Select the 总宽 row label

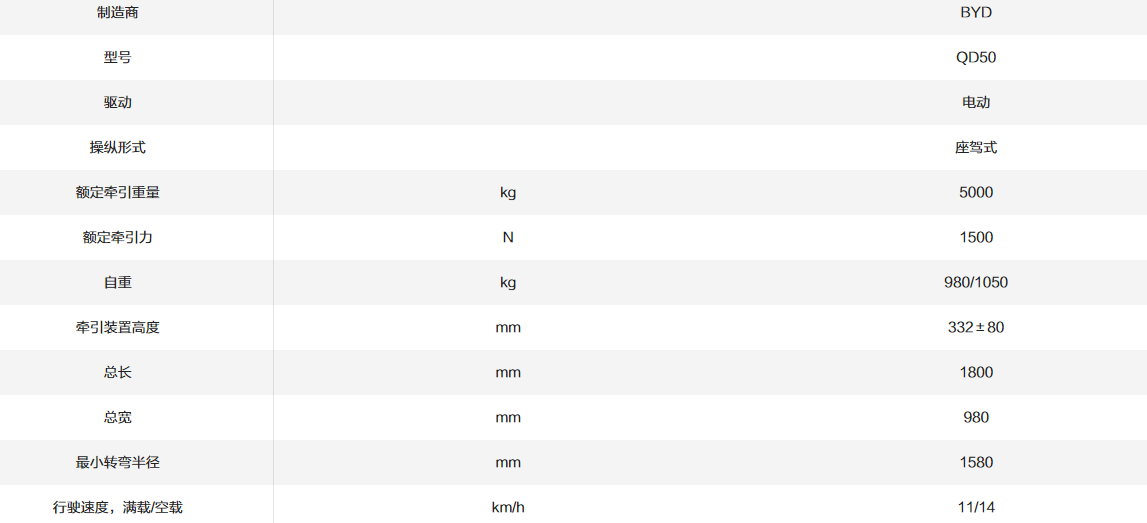coord(118,417)
